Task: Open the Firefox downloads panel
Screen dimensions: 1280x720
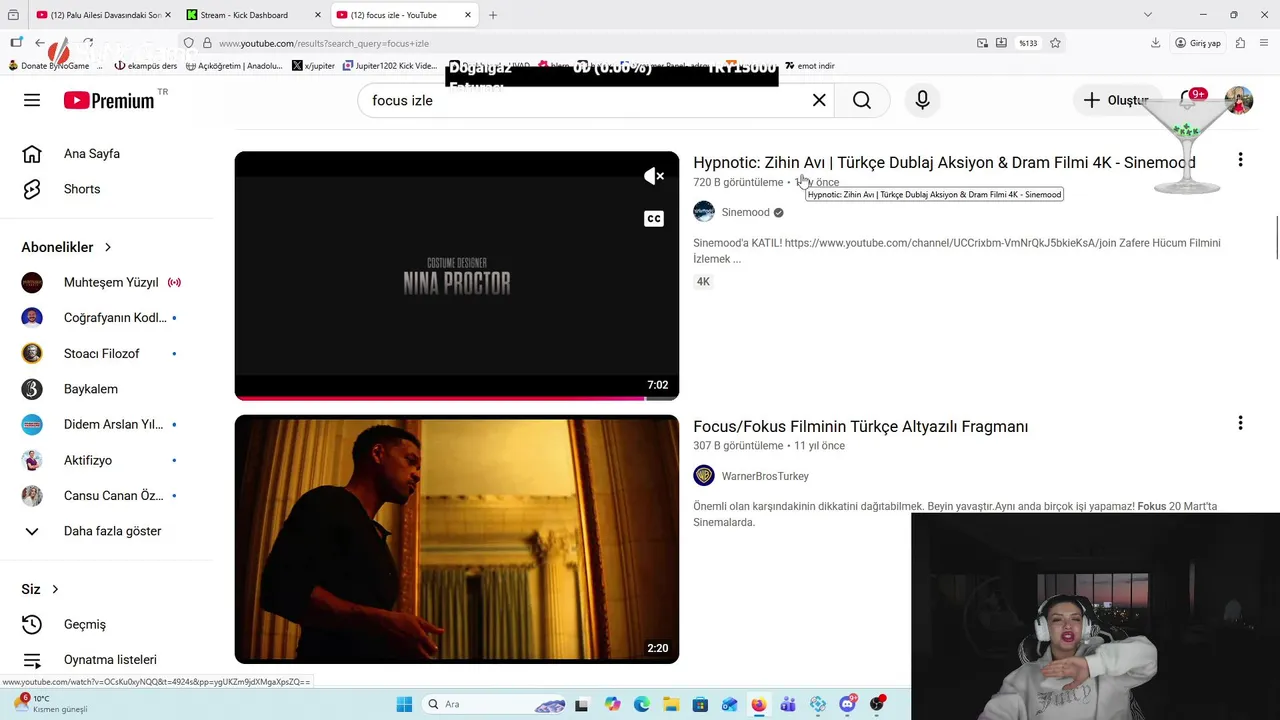Action: coord(1156,43)
